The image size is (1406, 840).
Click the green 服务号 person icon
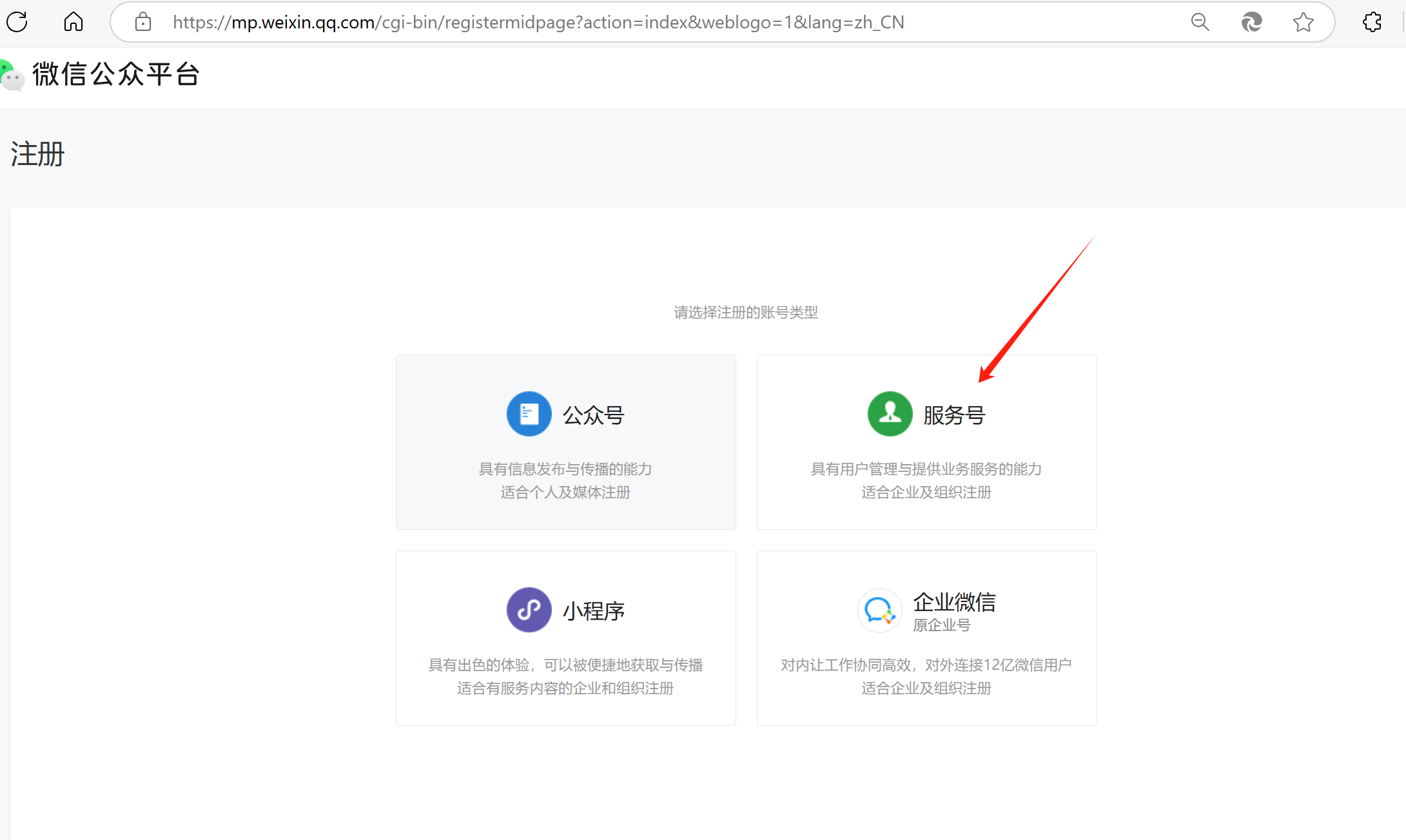(x=890, y=414)
